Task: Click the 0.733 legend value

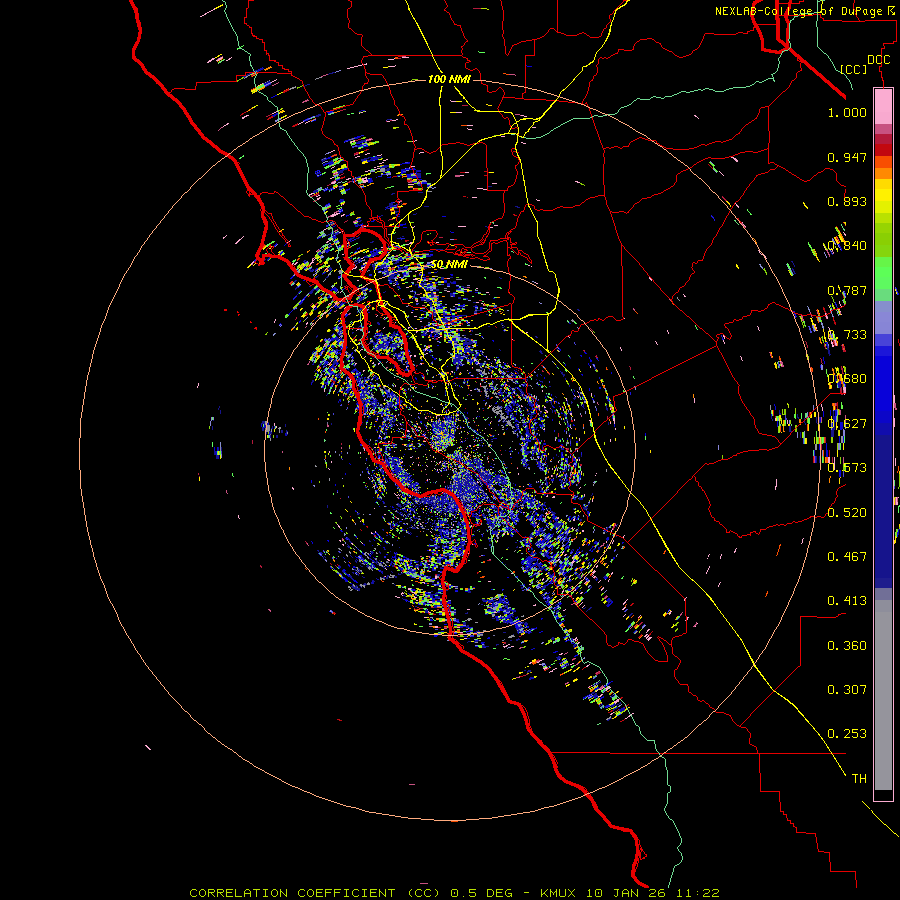Action: coord(847,335)
